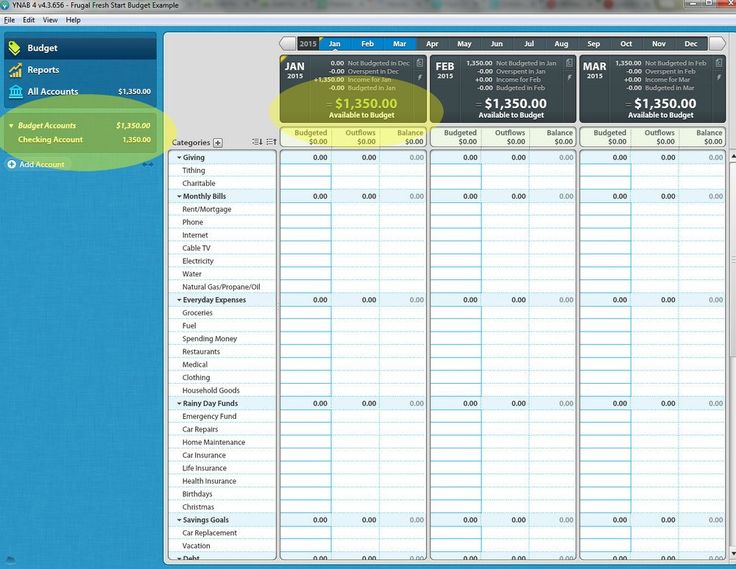Go to next months arrow
This screenshot has width=736, height=569.
coord(717,44)
